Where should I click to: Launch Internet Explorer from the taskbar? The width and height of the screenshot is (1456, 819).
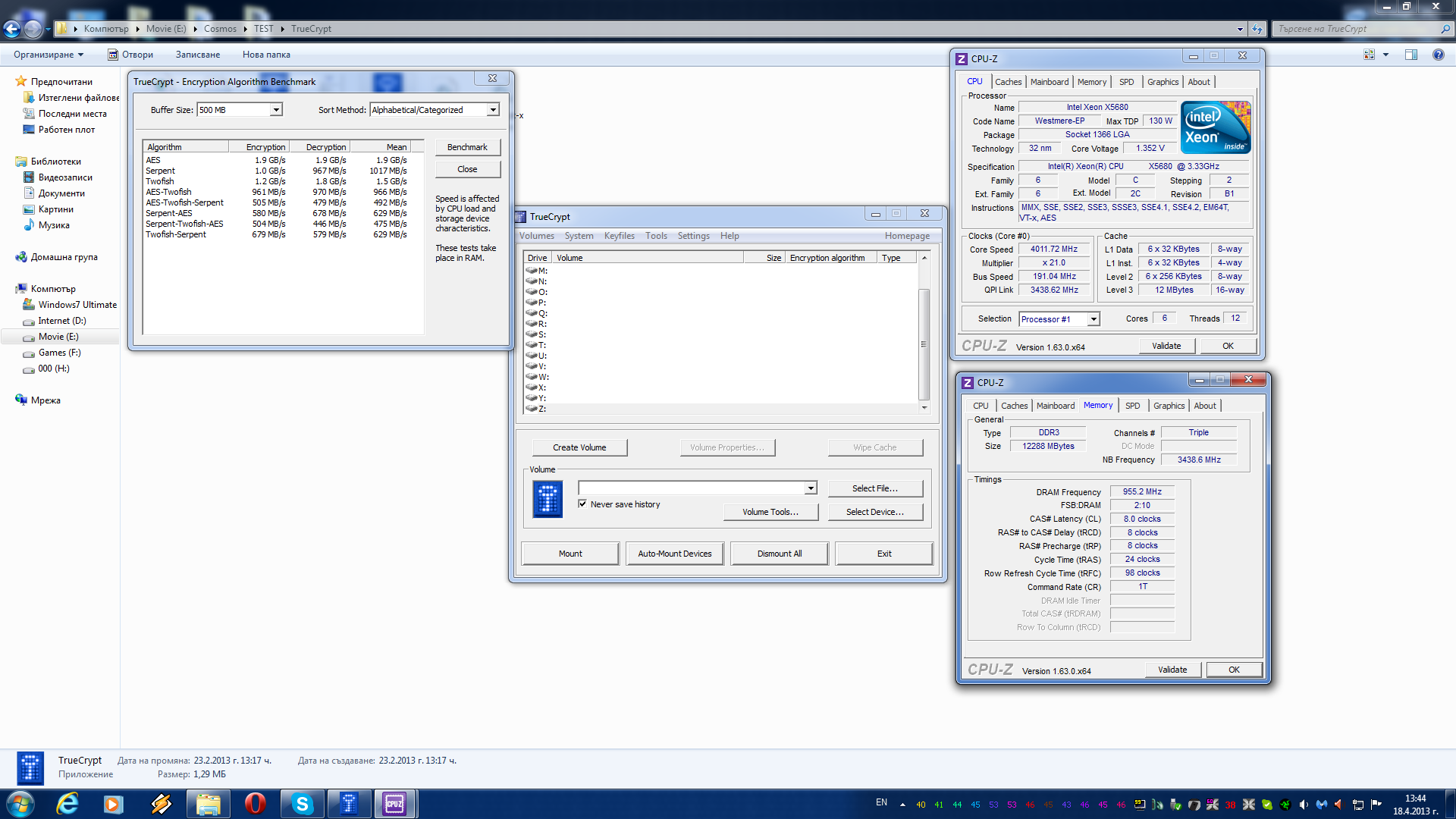(67, 804)
